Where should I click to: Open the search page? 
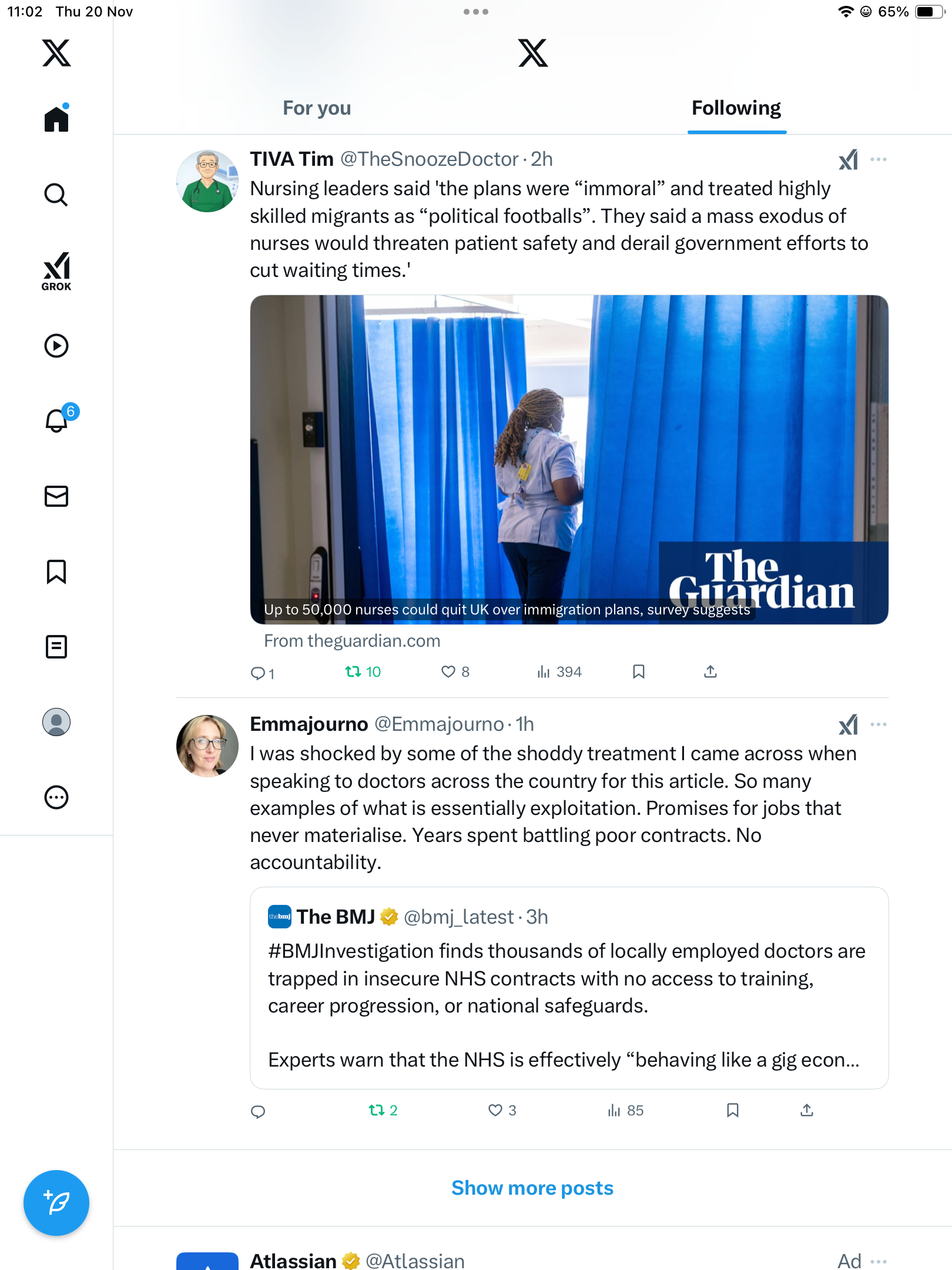tap(56, 195)
